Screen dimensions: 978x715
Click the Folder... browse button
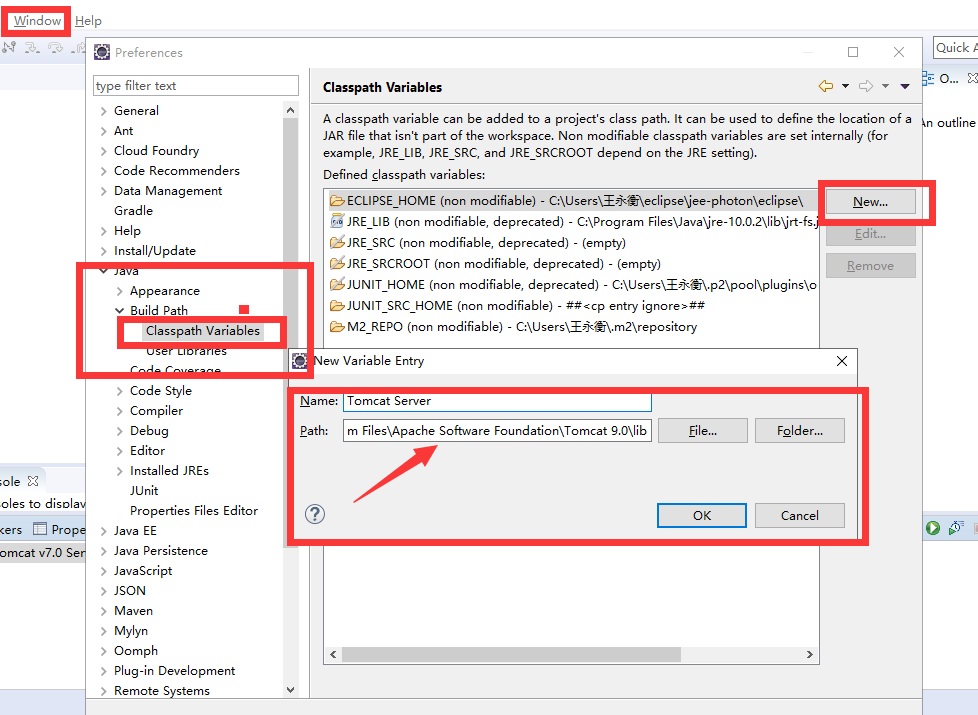pyautogui.click(x=800, y=430)
